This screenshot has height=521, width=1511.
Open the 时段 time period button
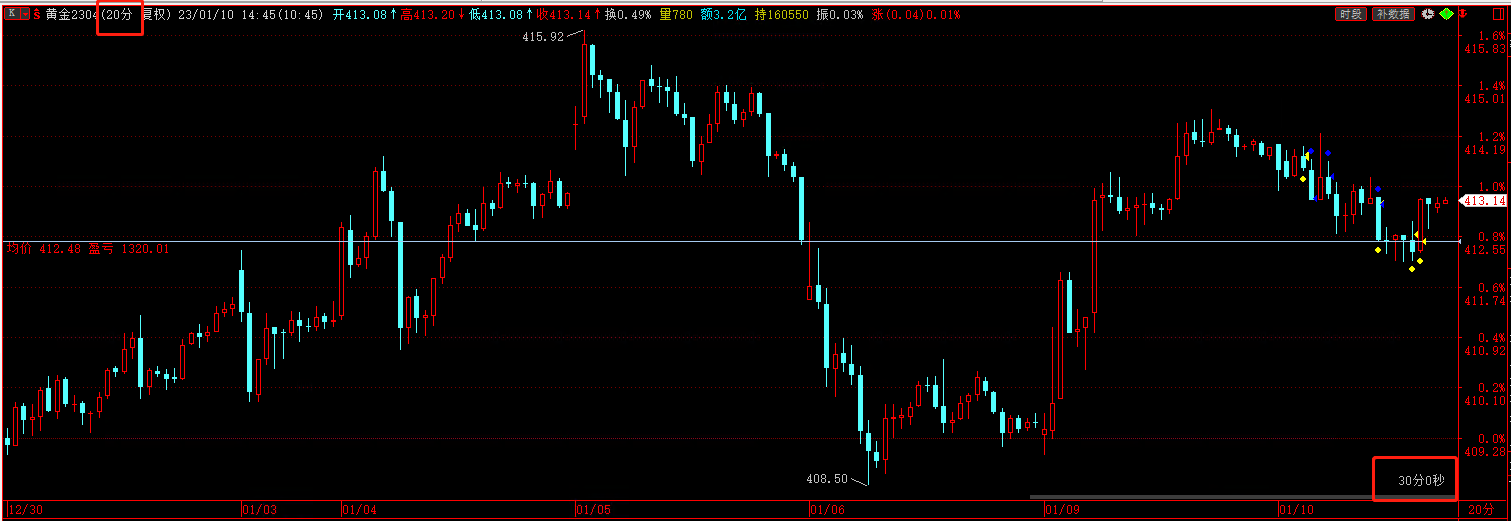1351,14
